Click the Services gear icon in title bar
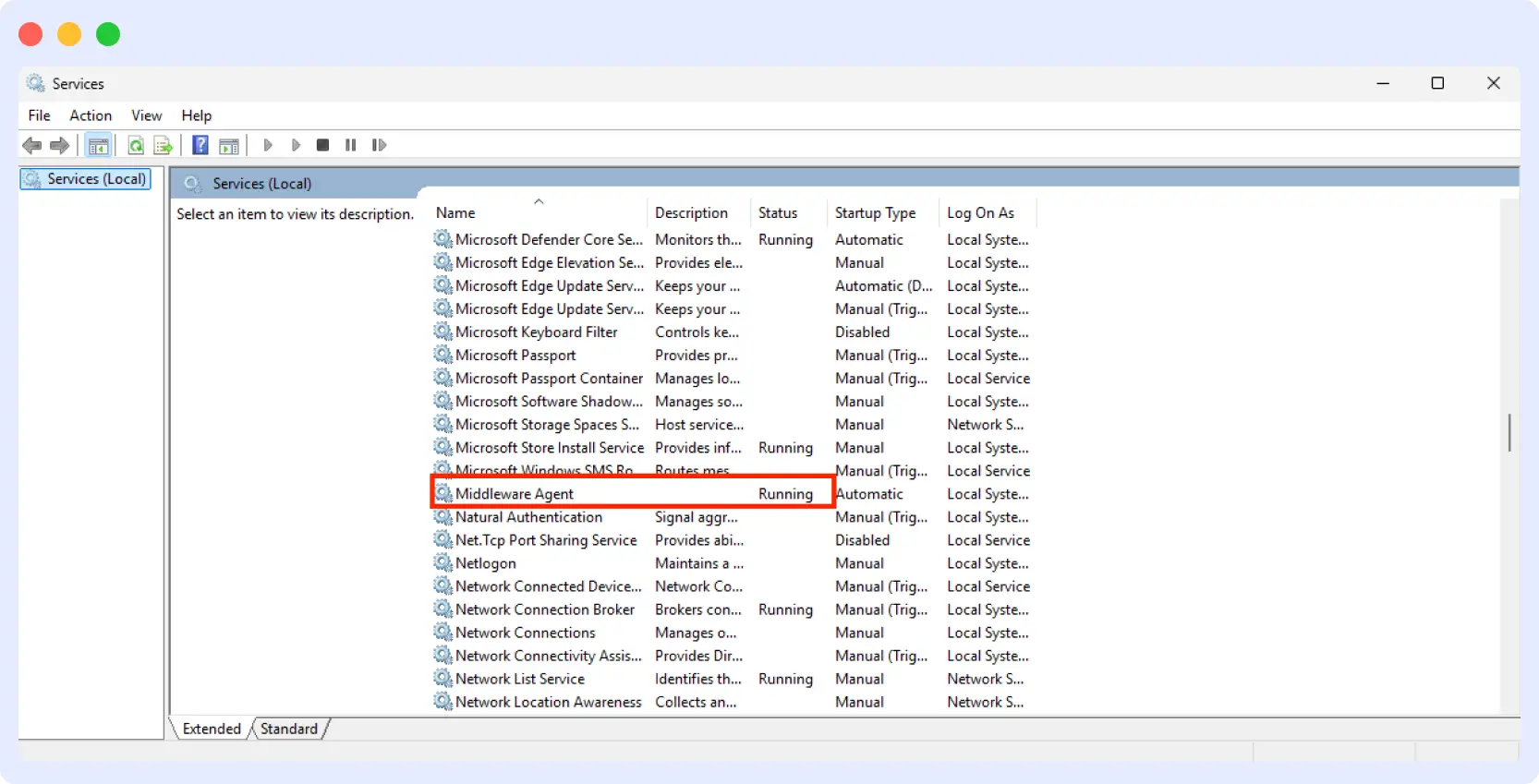This screenshot has height=784, width=1539. click(35, 83)
